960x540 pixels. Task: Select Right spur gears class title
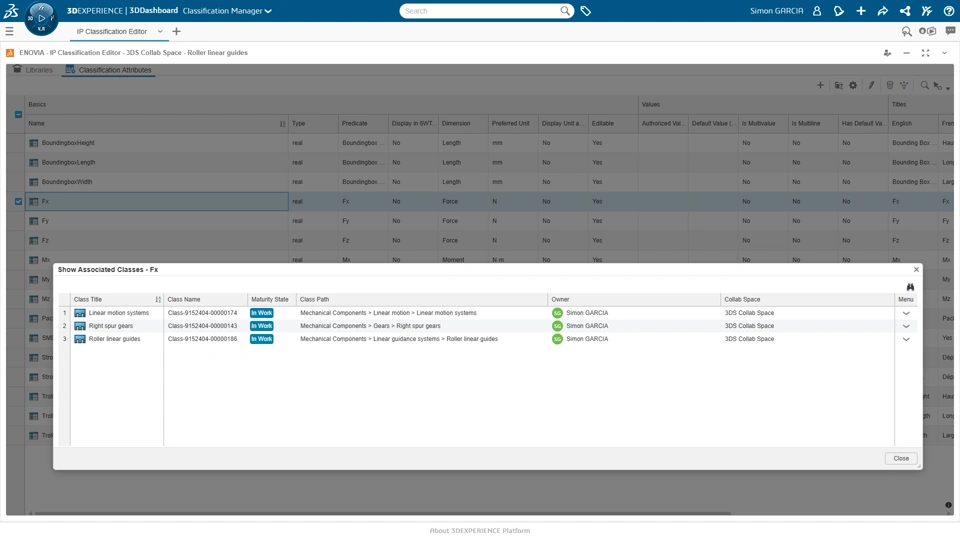click(x=111, y=326)
